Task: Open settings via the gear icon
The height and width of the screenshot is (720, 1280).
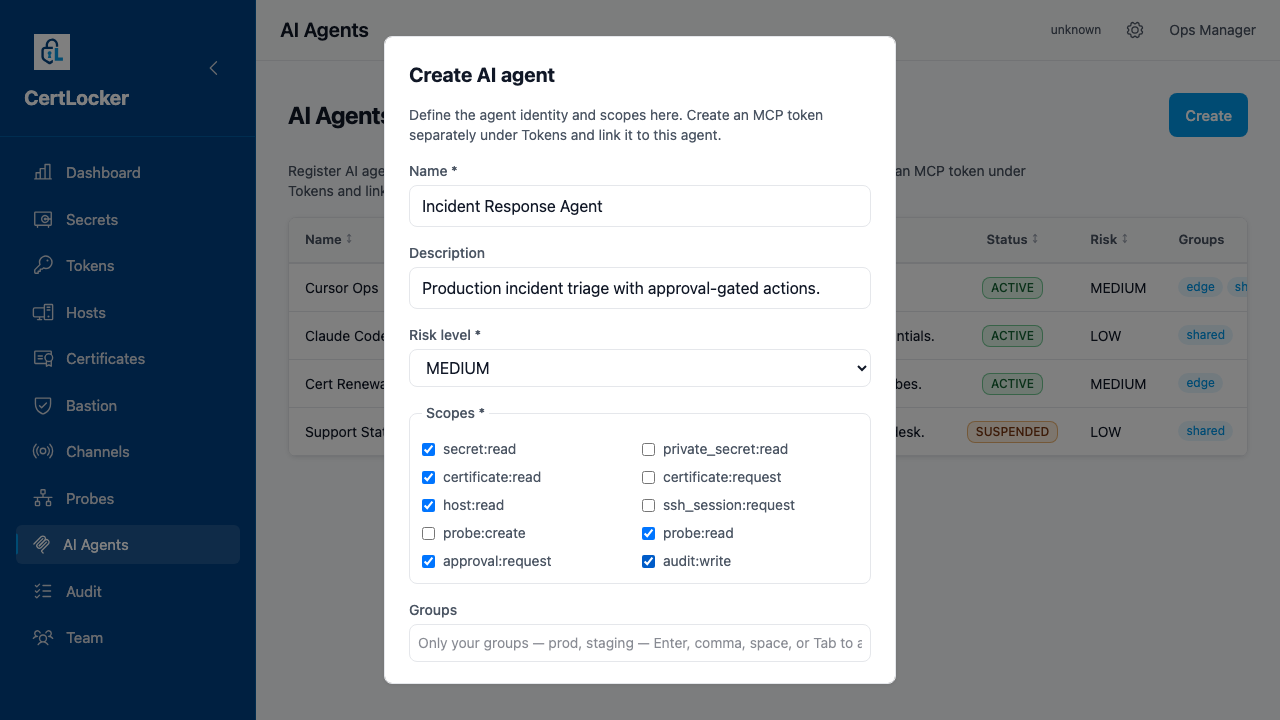Action: [1135, 30]
